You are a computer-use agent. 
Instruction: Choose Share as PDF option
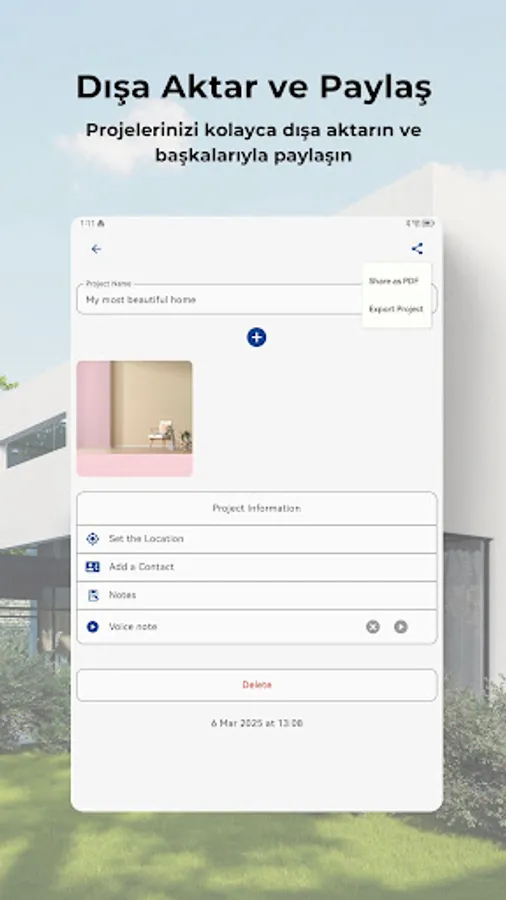tap(394, 281)
